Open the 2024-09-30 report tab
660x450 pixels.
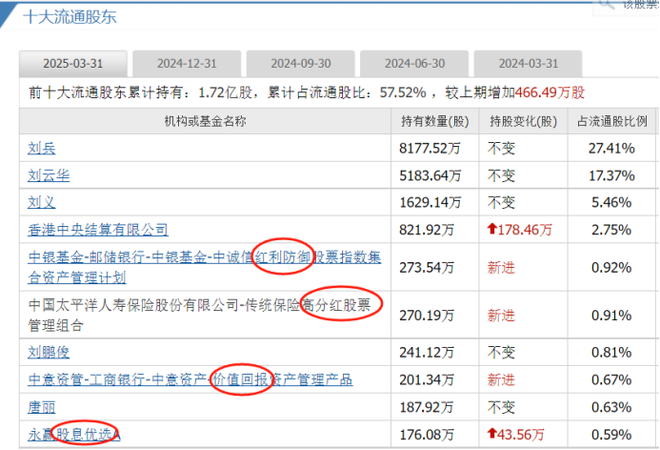click(301, 64)
